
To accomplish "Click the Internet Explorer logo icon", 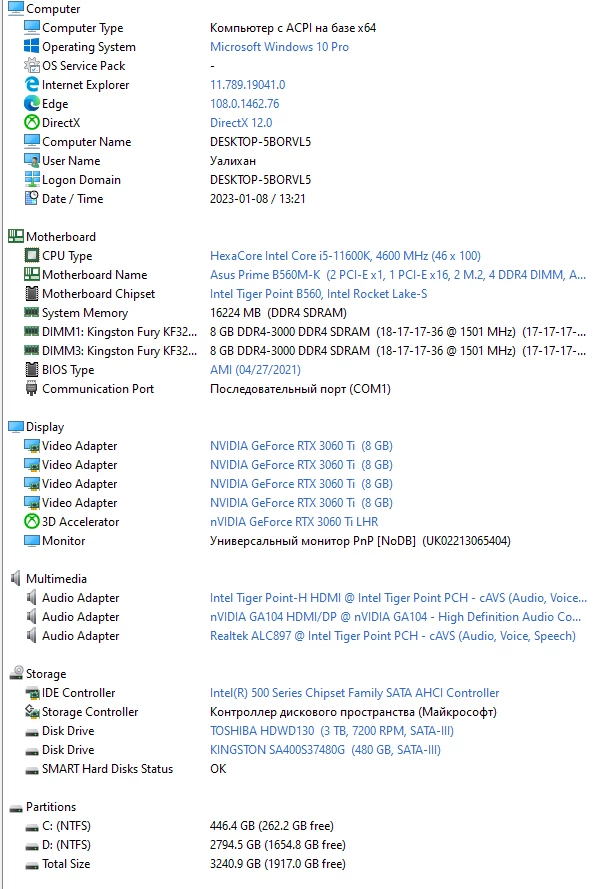I will click(x=32, y=84).
